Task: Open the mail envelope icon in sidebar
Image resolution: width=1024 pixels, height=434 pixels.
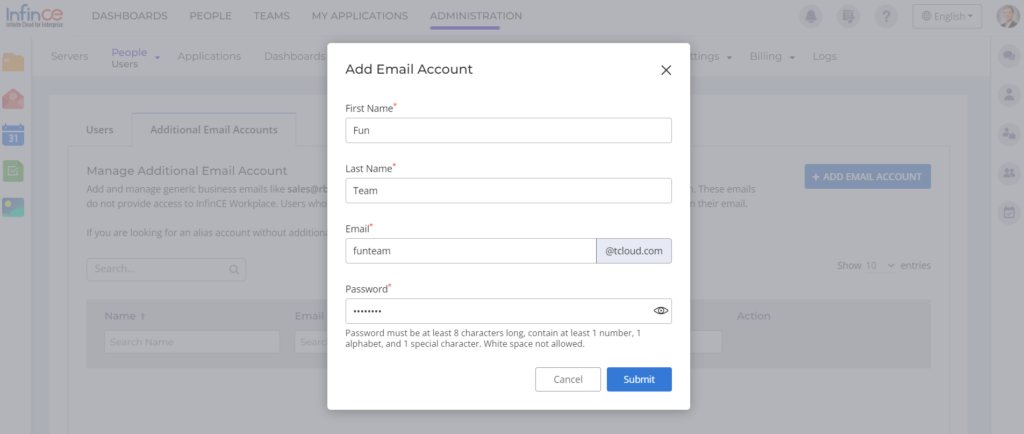Action: click(x=13, y=99)
